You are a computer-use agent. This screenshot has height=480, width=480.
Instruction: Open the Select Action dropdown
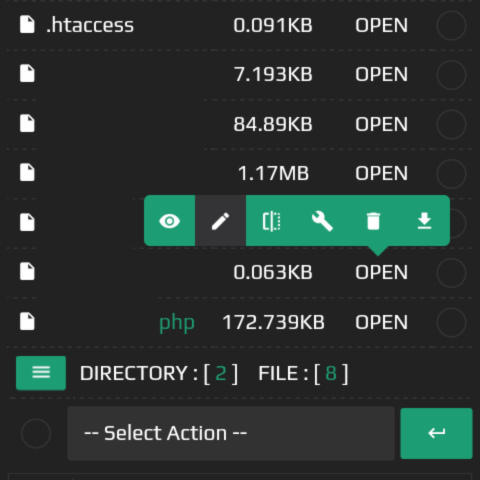click(x=231, y=433)
